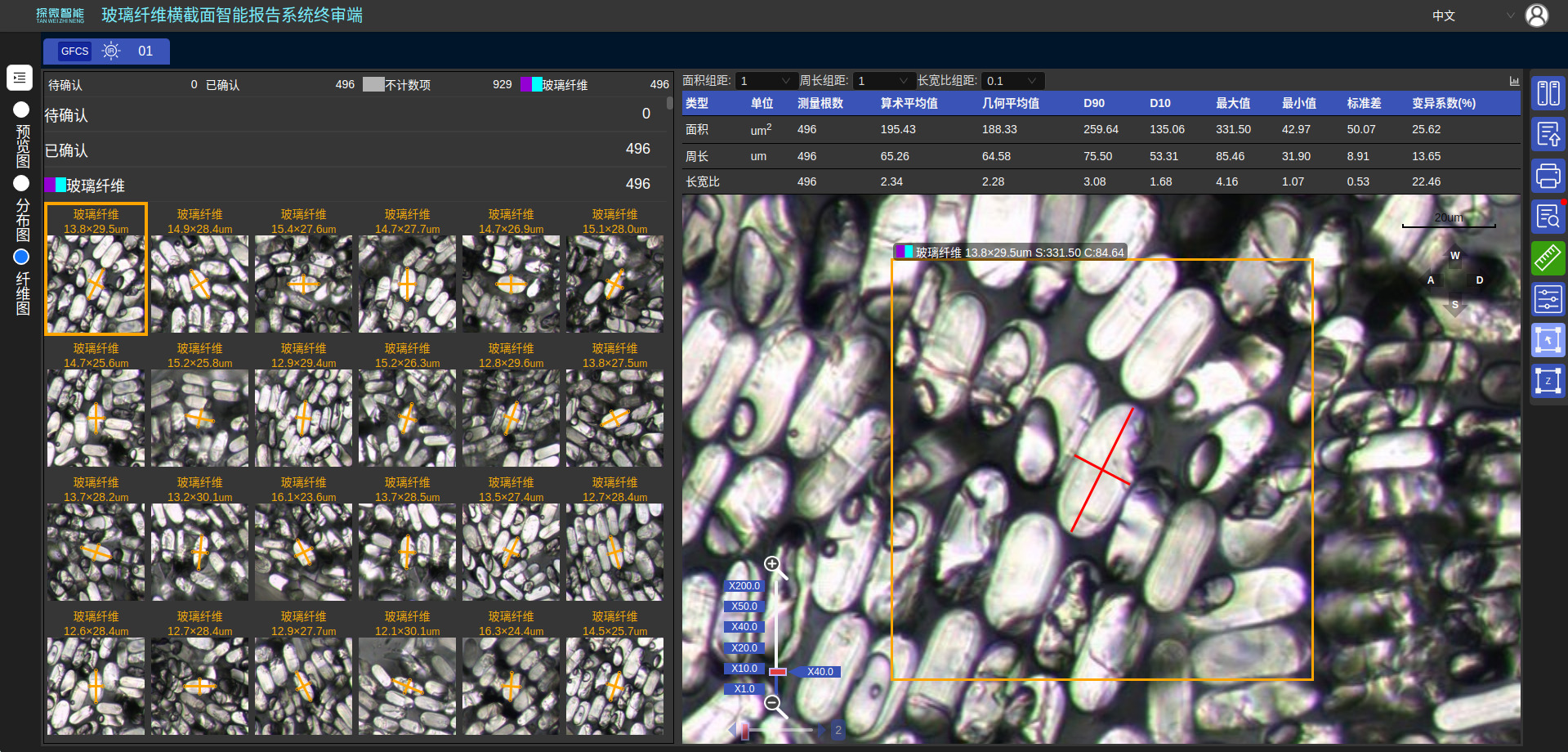
Task: Click the W up navigation arrow
Action: [x=1454, y=256]
